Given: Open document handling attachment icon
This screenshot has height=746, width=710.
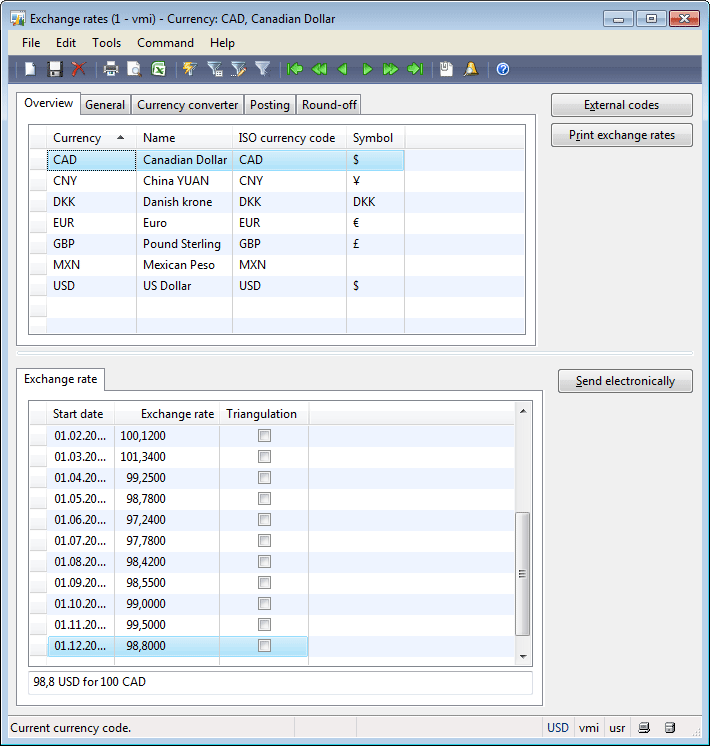Looking at the screenshot, I should click(x=446, y=69).
